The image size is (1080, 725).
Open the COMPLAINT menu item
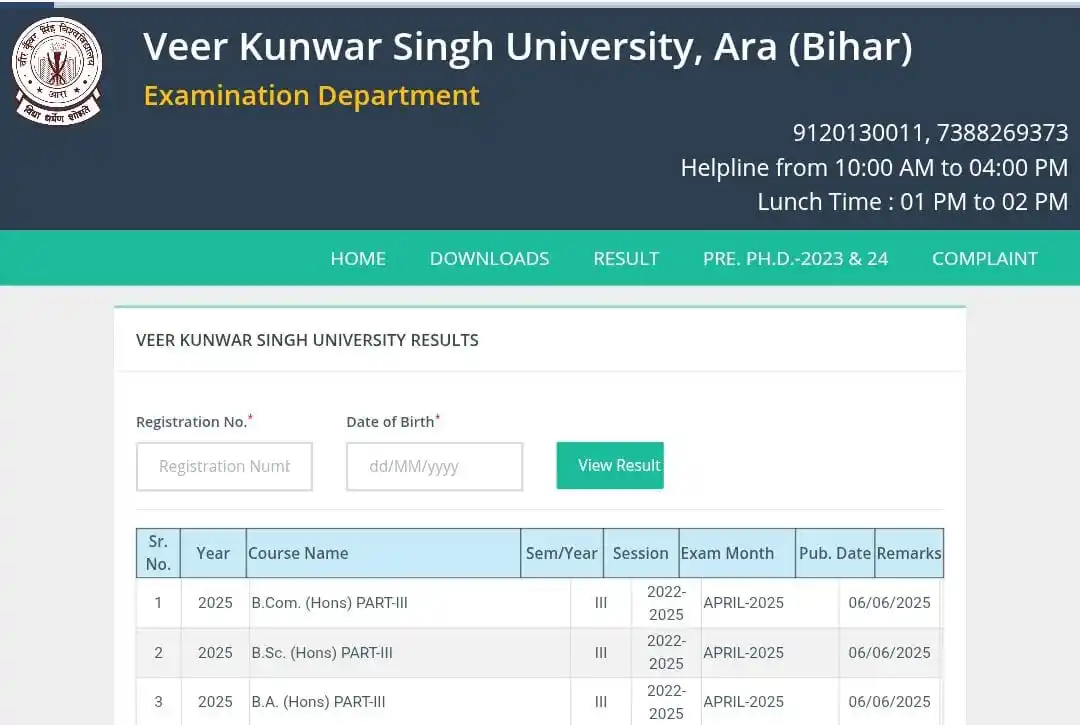pyautogui.click(x=985, y=259)
